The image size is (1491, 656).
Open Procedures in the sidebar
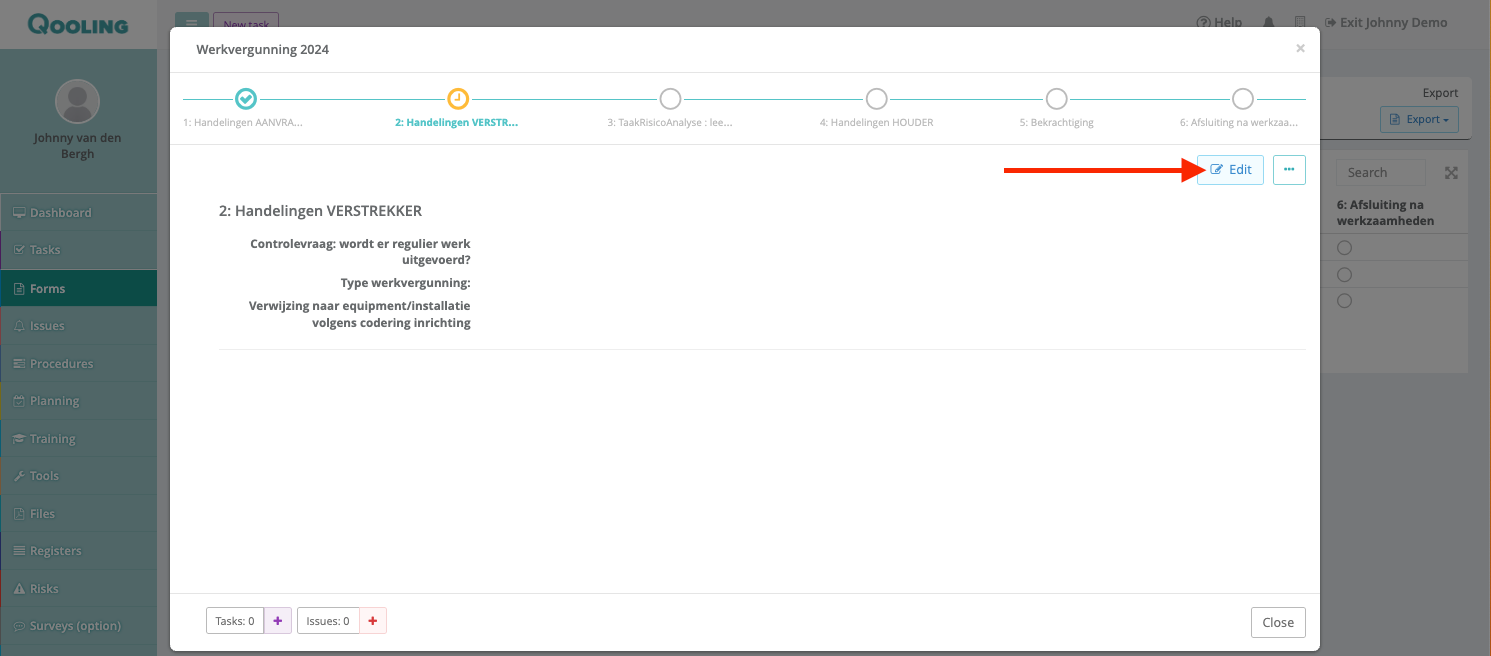pyautogui.click(x=78, y=363)
